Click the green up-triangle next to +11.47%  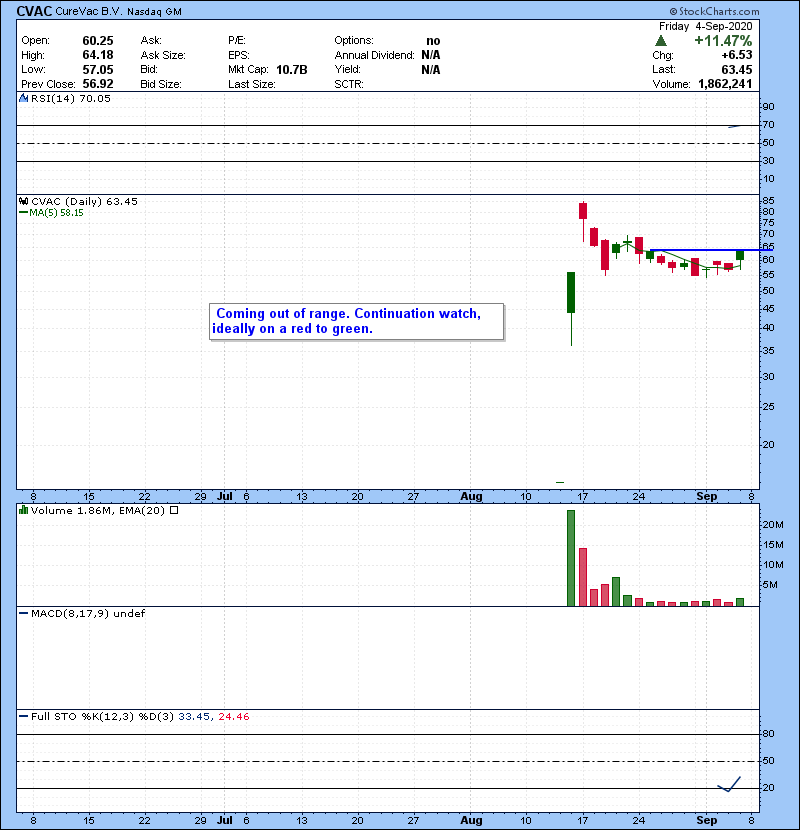661,41
